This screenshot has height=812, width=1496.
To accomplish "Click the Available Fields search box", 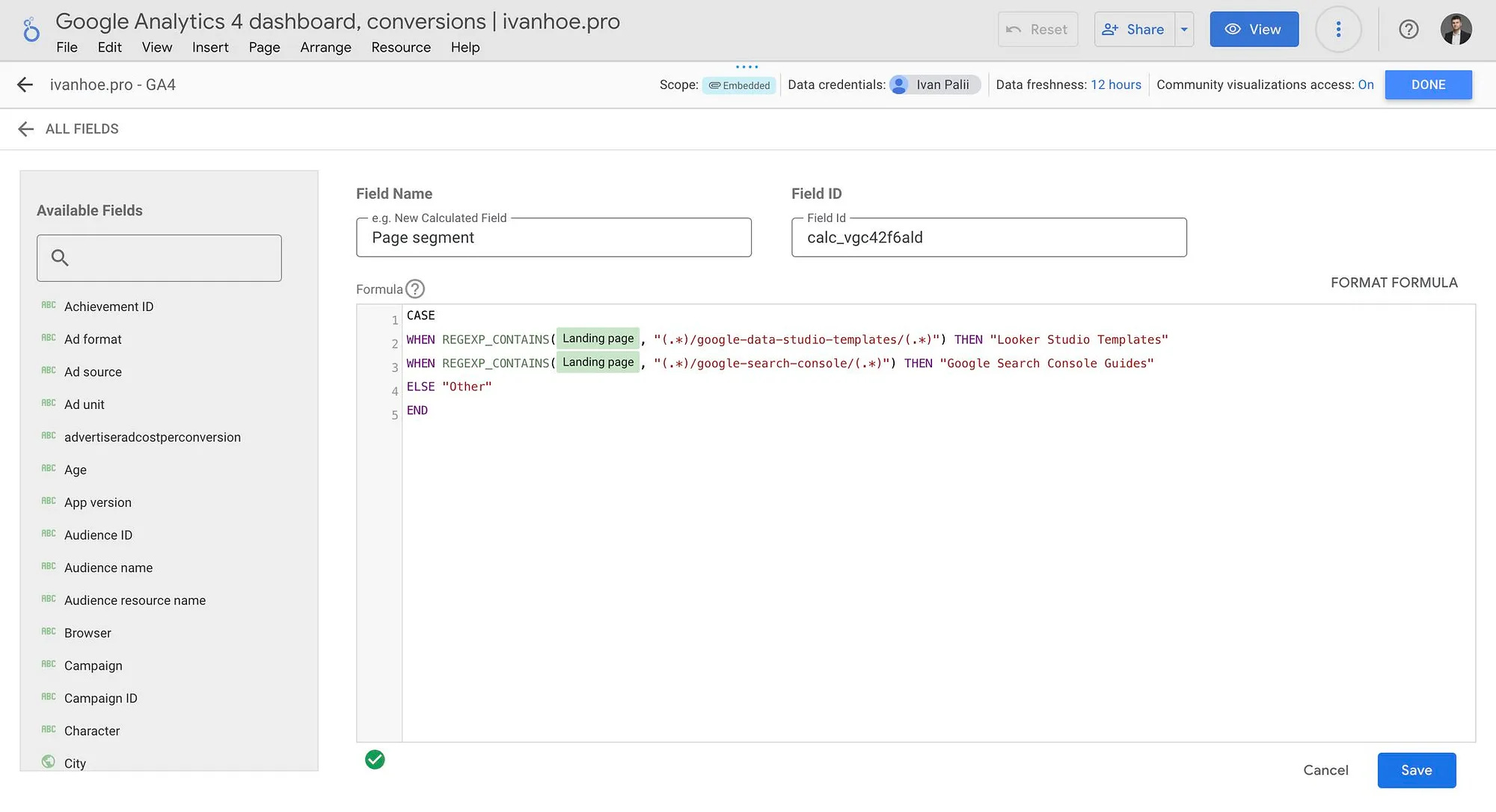I will [159, 258].
